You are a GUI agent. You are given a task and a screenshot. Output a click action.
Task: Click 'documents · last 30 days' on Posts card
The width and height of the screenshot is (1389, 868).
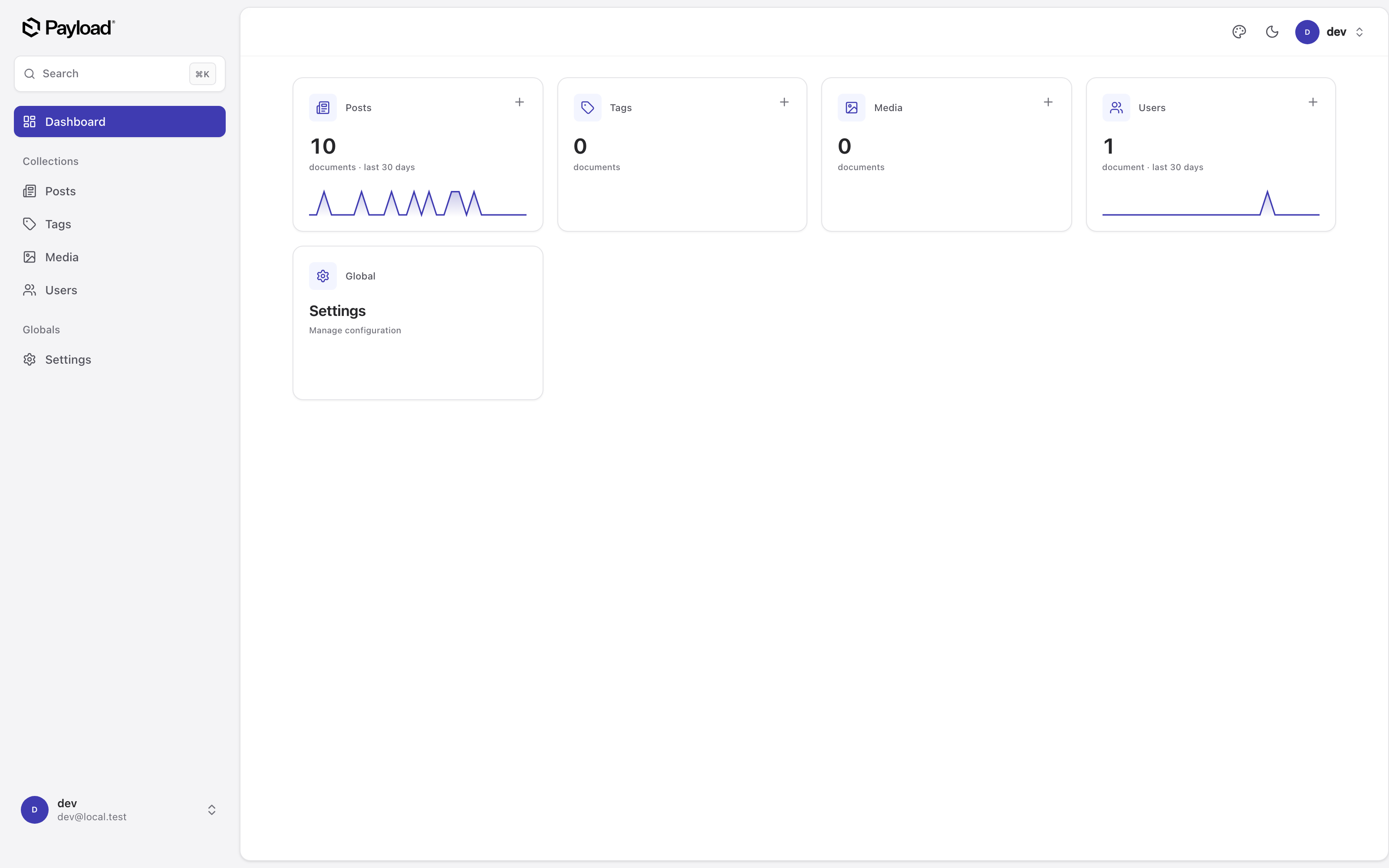pos(362,167)
